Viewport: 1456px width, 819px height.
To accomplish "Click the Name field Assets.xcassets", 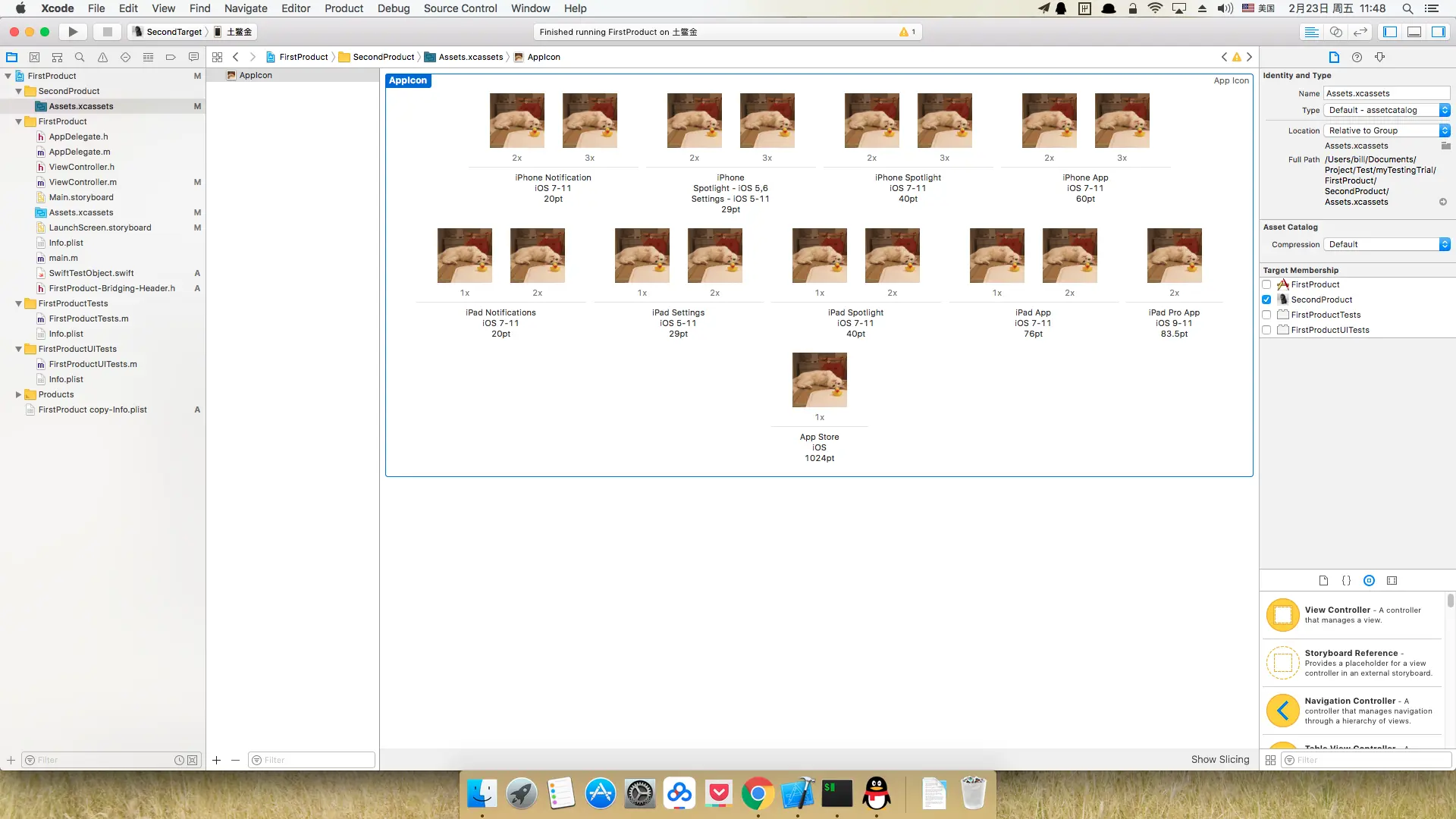I will (x=1385, y=93).
